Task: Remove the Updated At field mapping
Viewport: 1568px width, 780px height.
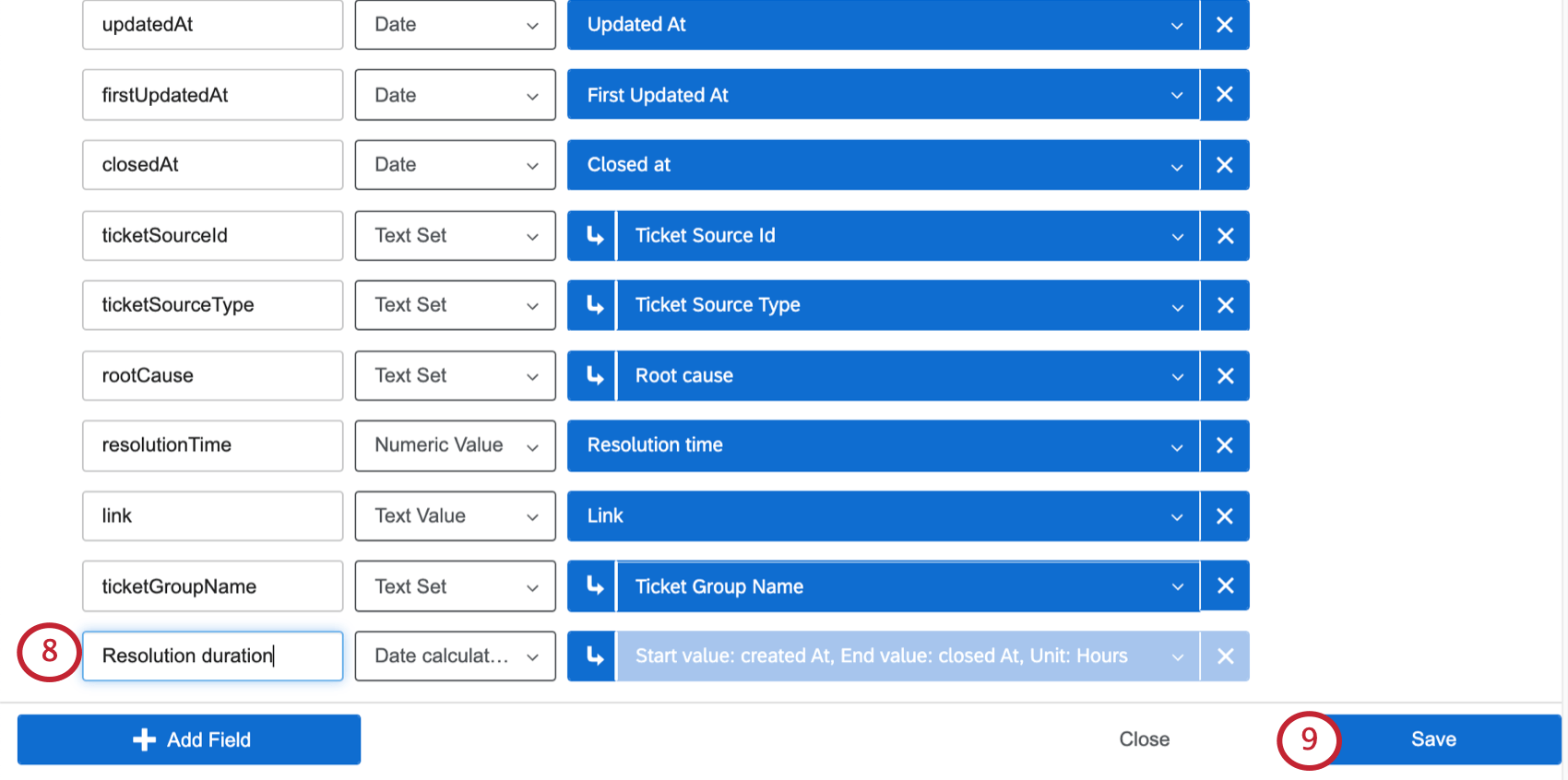Action: [x=1224, y=25]
